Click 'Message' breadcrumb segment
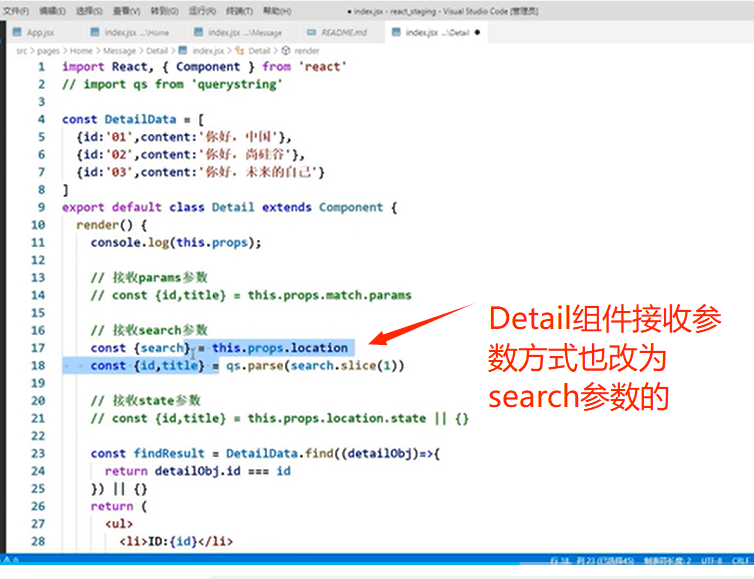This screenshot has height=579, width=754. point(119,51)
